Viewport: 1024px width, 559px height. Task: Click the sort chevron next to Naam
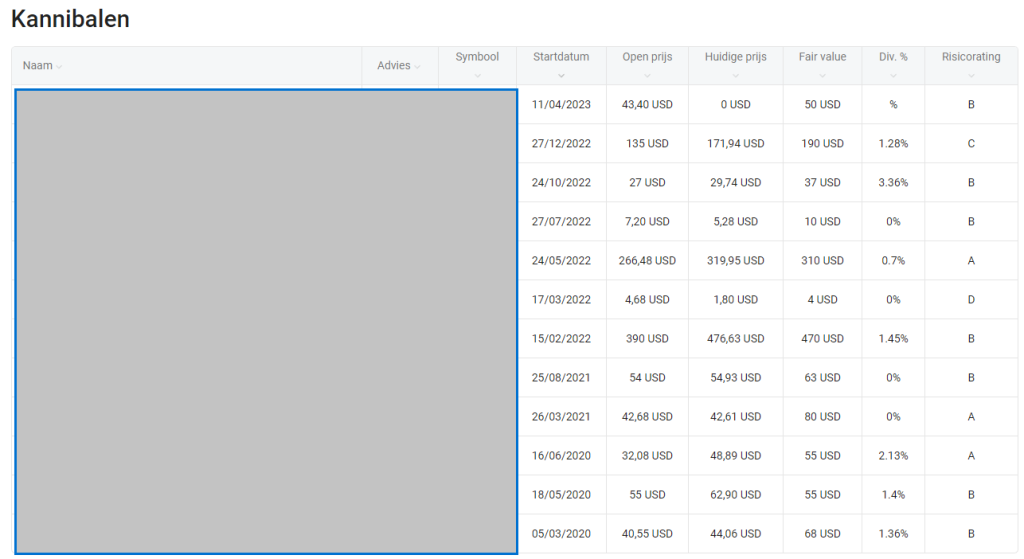(59, 67)
